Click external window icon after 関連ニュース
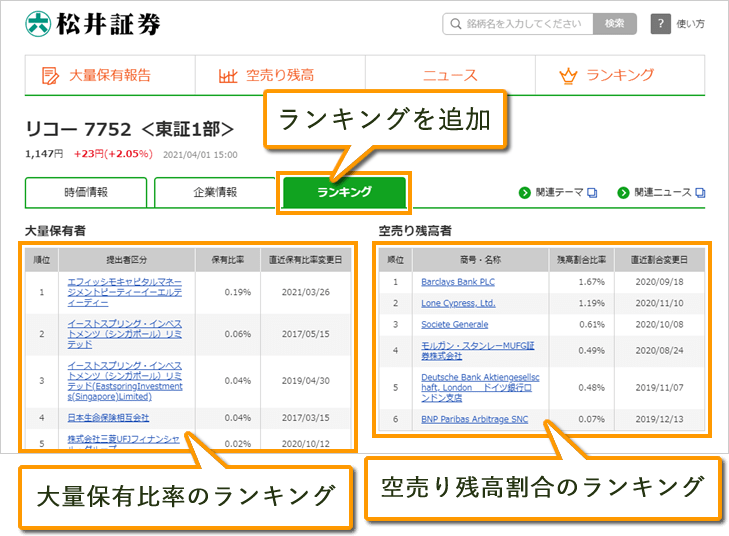Image resolution: width=729 pixels, height=536 pixels. click(x=700, y=192)
